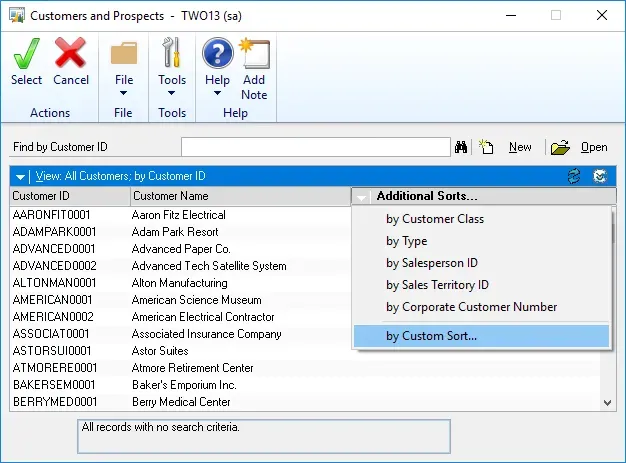Choose by Customer Class sort option
Image resolution: width=626 pixels, height=463 pixels.
point(434,219)
